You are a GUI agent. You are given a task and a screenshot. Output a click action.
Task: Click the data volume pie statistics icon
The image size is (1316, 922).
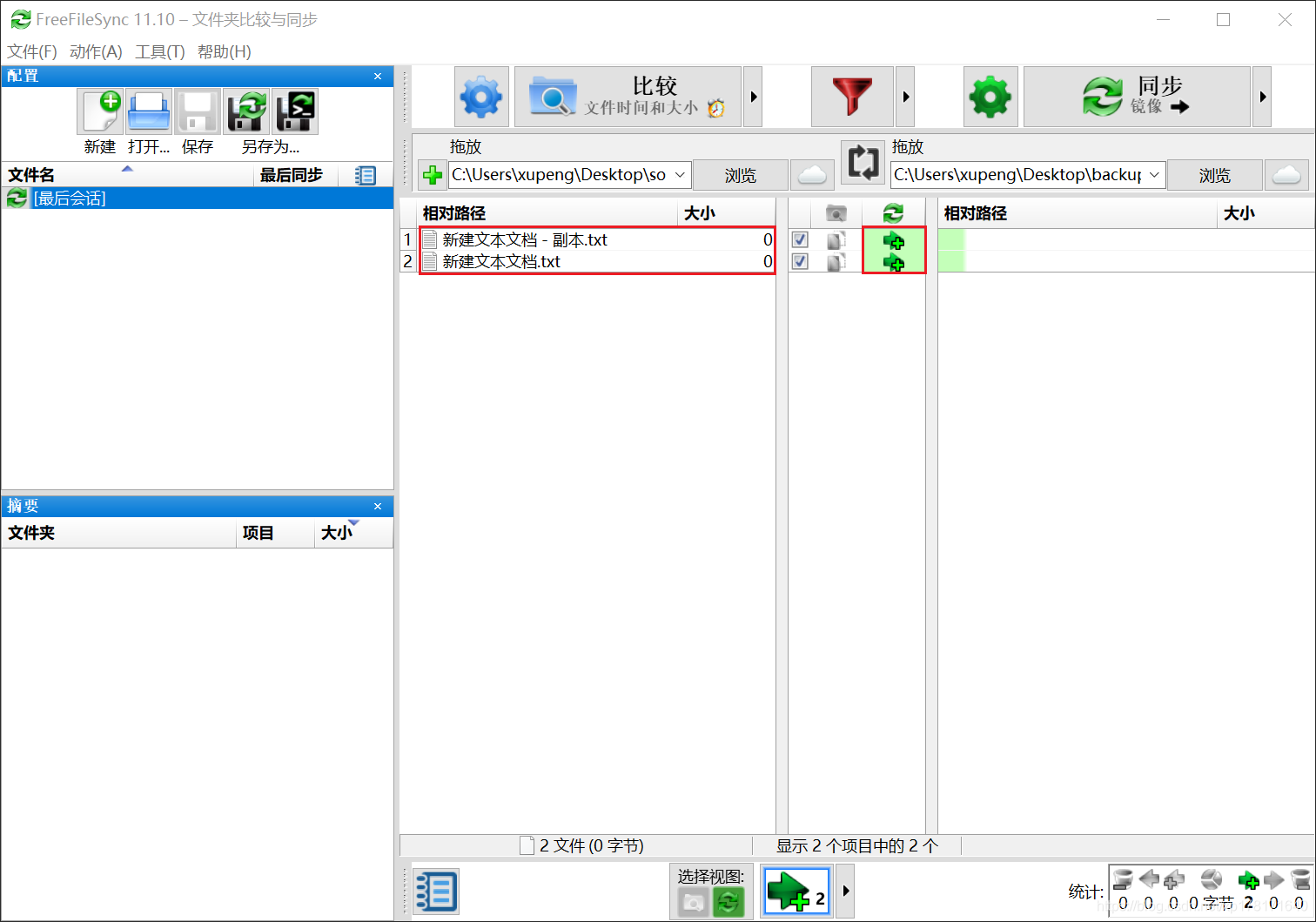[1212, 879]
